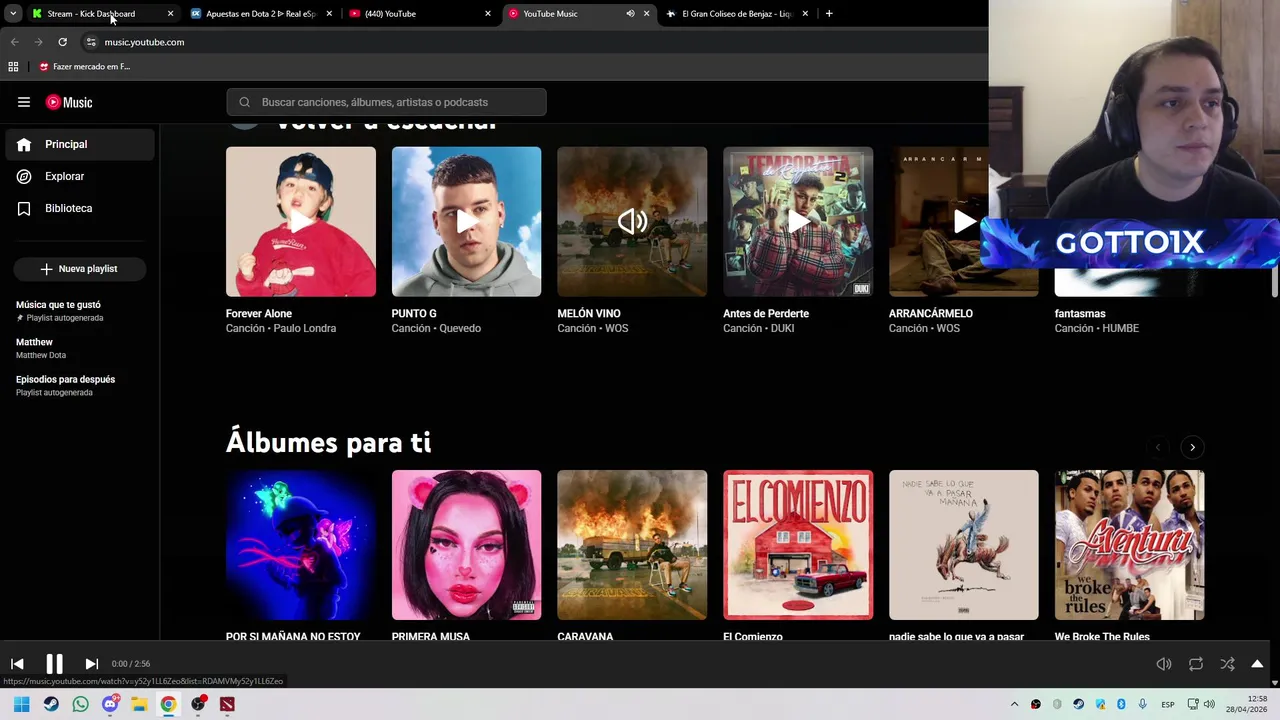Reload the current page

tap(62, 42)
